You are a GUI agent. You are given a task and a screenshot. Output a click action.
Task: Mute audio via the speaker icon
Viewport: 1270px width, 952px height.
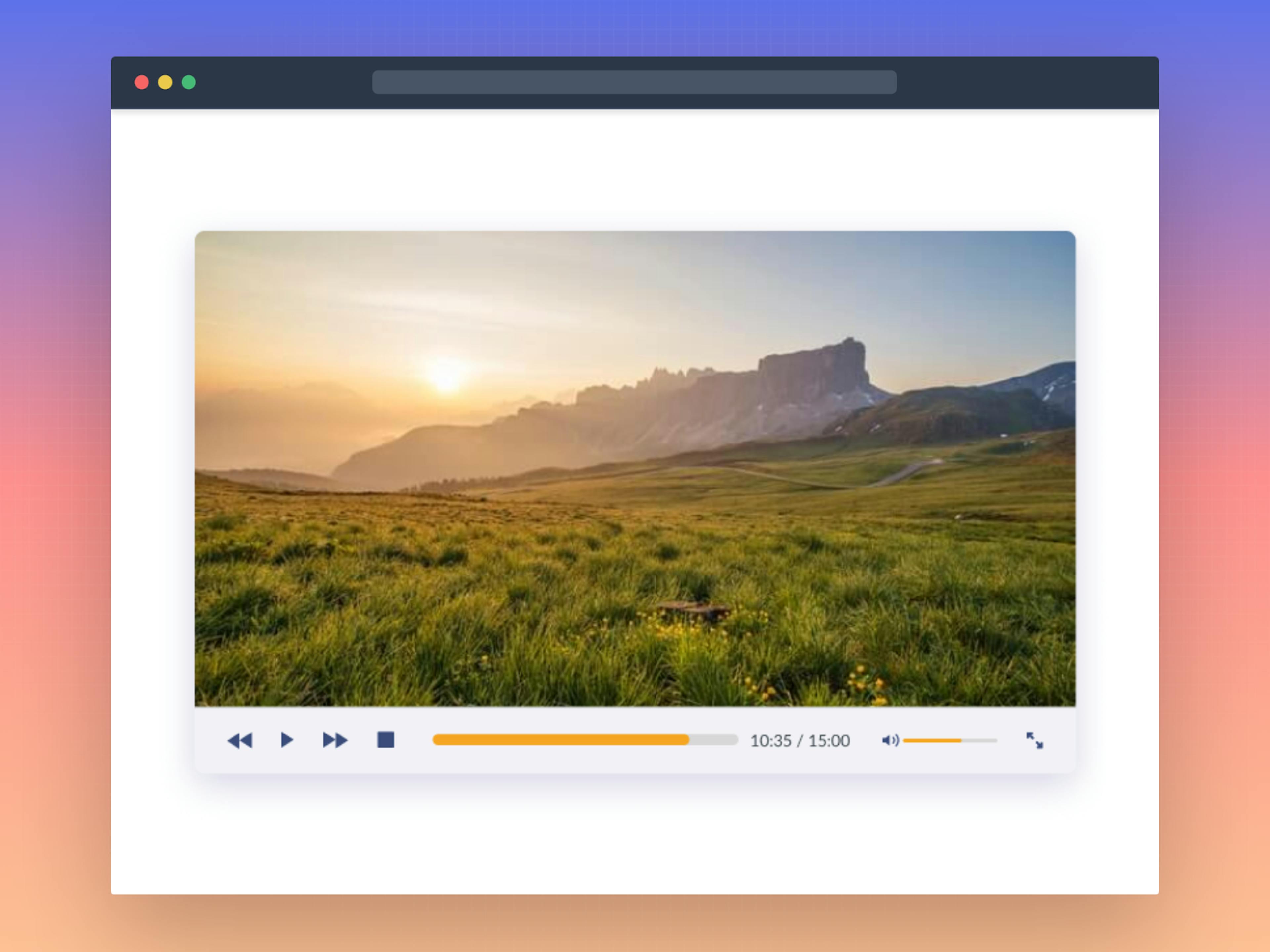click(889, 740)
